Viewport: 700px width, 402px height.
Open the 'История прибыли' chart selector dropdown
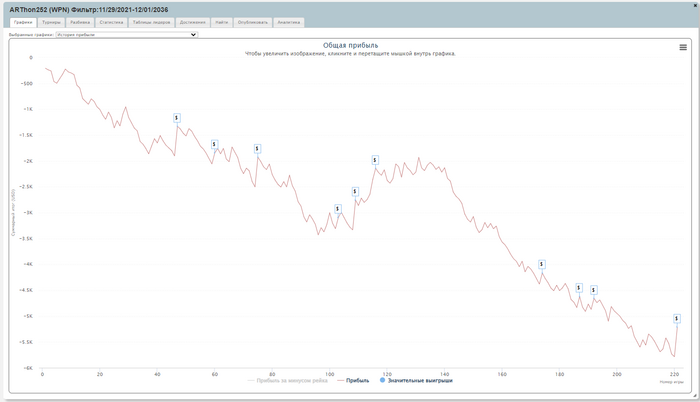coord(127,34)
